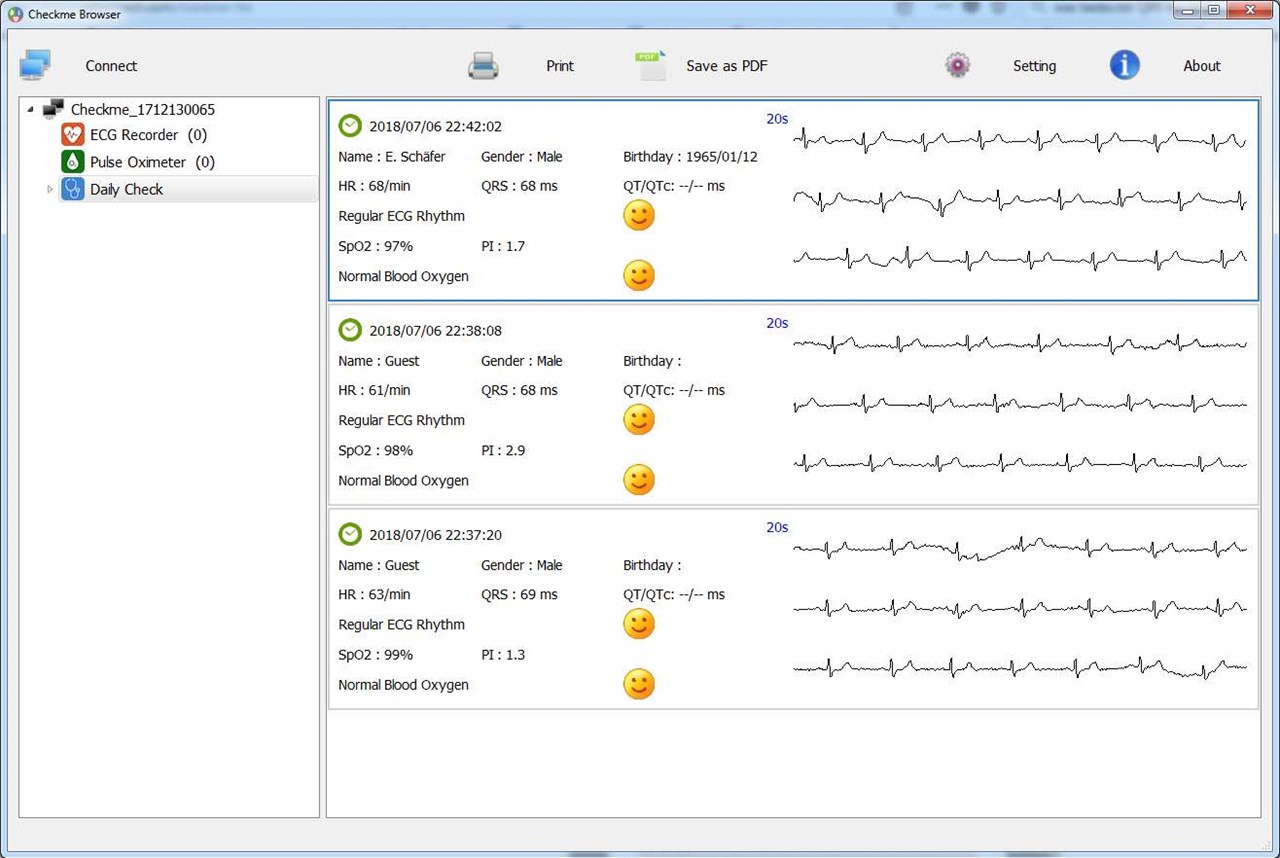Click ECG waveform of 22:42:02 record
The width and height of the screenshot is (1280, 858).
1020,199
